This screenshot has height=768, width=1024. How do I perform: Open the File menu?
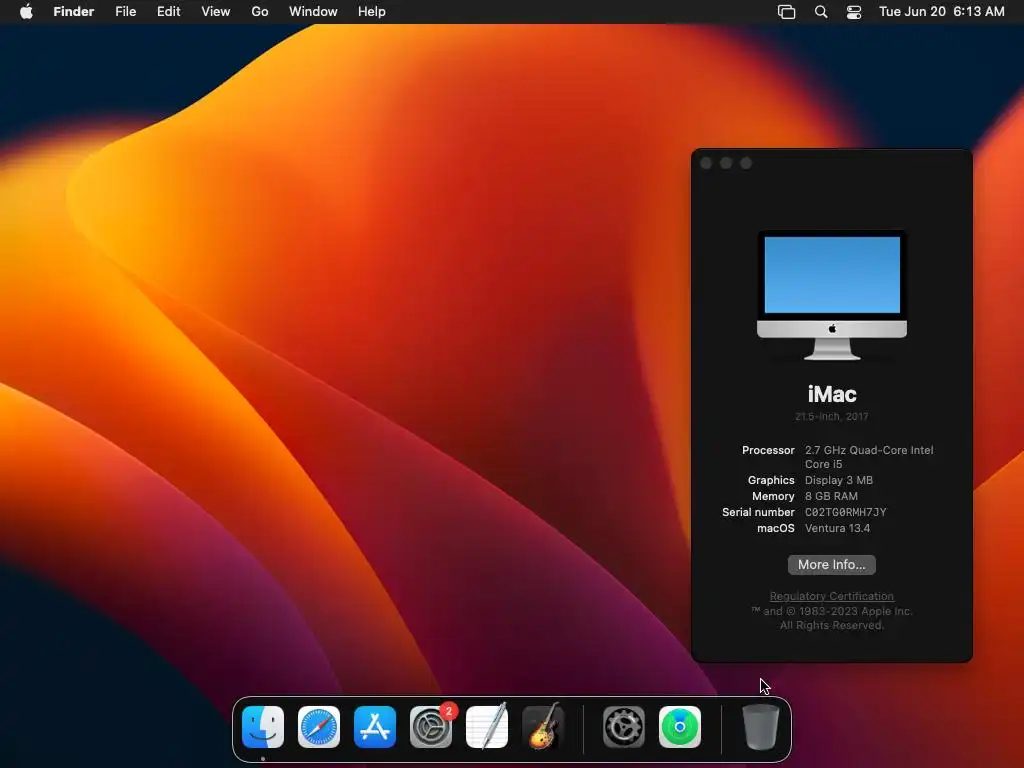125,12
